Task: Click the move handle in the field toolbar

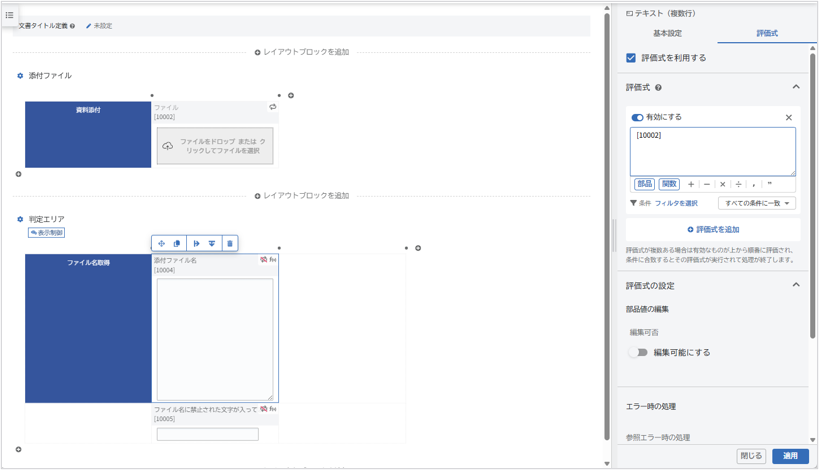Action: [x=161, y=243]
